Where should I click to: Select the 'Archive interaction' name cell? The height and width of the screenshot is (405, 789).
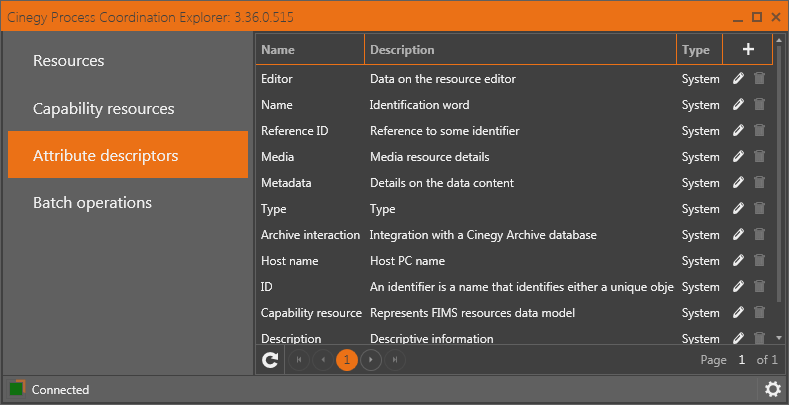tap(310, 235)
